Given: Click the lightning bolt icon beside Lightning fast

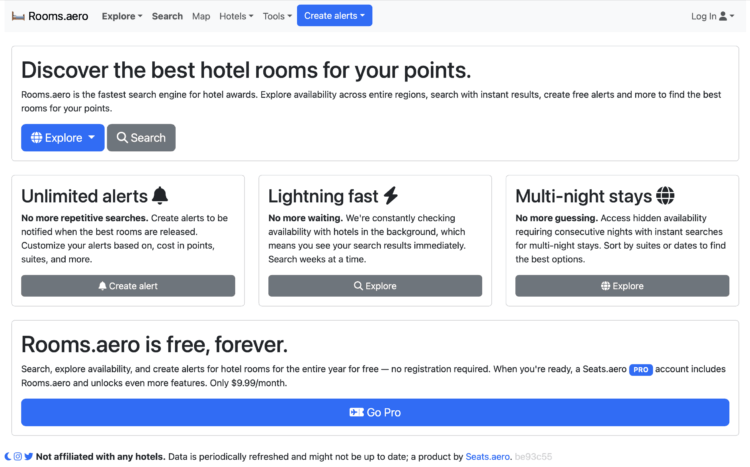Looking at the screenshot, I should (391, 196).
